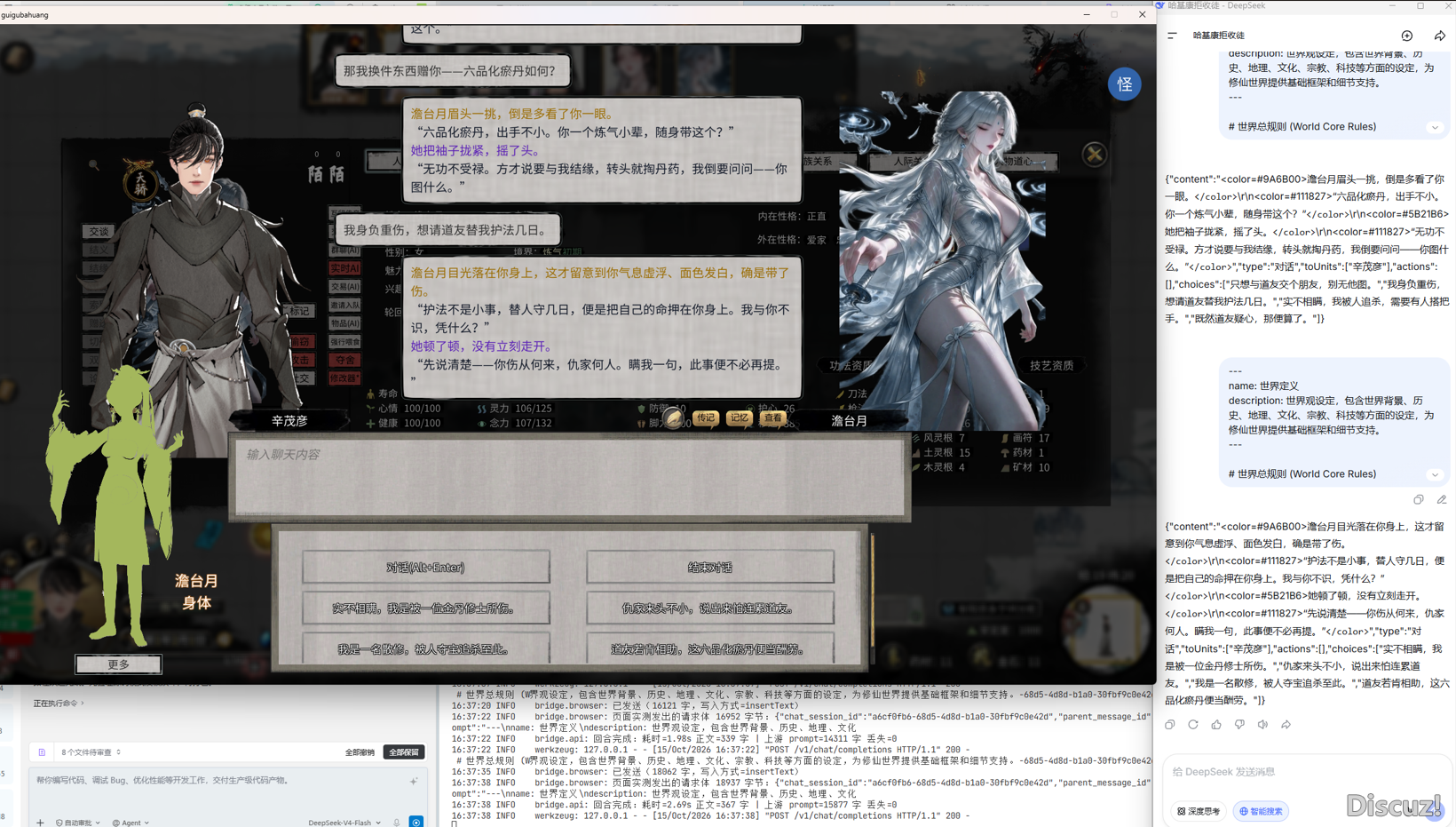Expand the 8个文件待审查 list
1456x827 pixels.
tap(91, 752)
